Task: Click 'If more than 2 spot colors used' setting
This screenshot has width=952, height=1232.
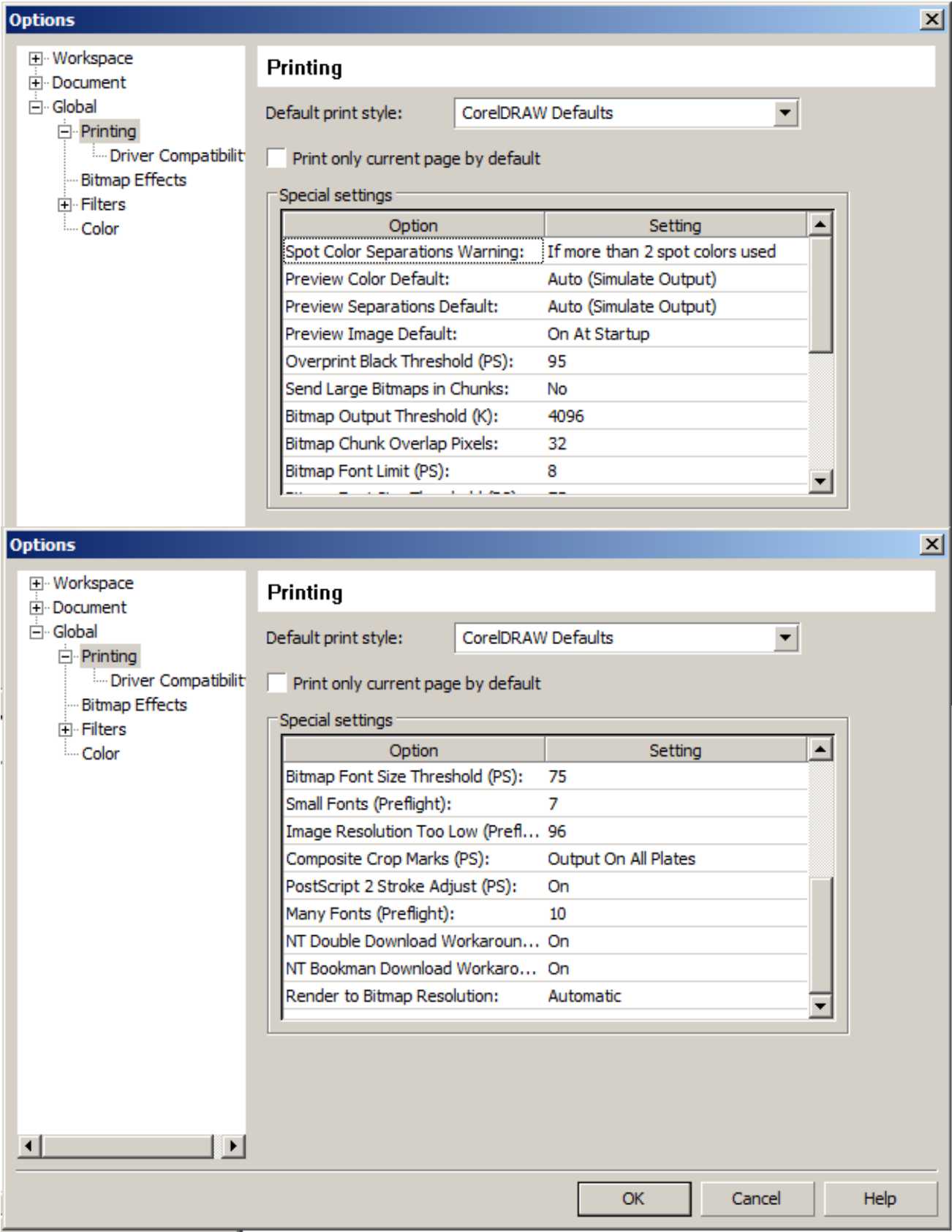Action: [662, 252]
